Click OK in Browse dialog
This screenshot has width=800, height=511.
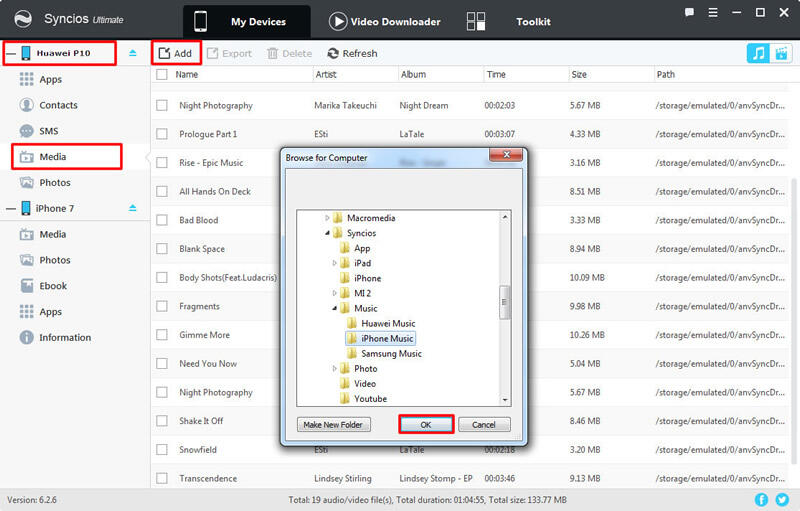click(x=425, y=425)
